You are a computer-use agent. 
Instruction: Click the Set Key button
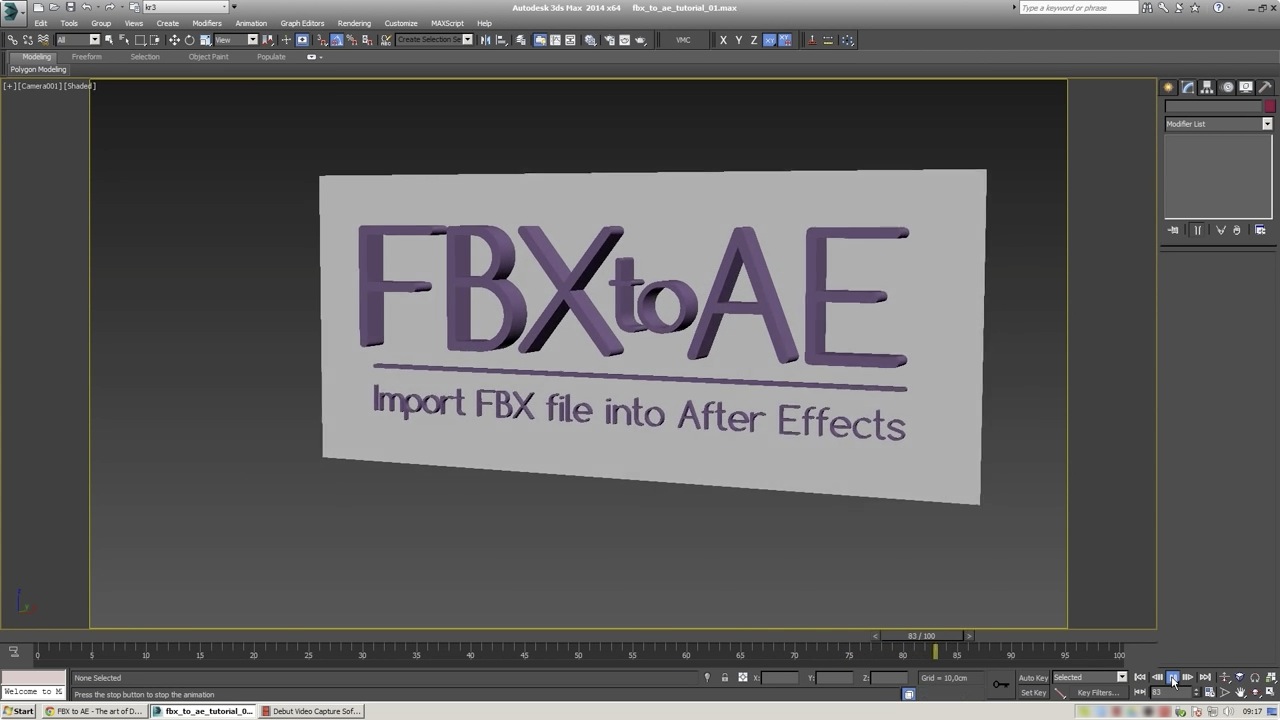pos(1033,692)
